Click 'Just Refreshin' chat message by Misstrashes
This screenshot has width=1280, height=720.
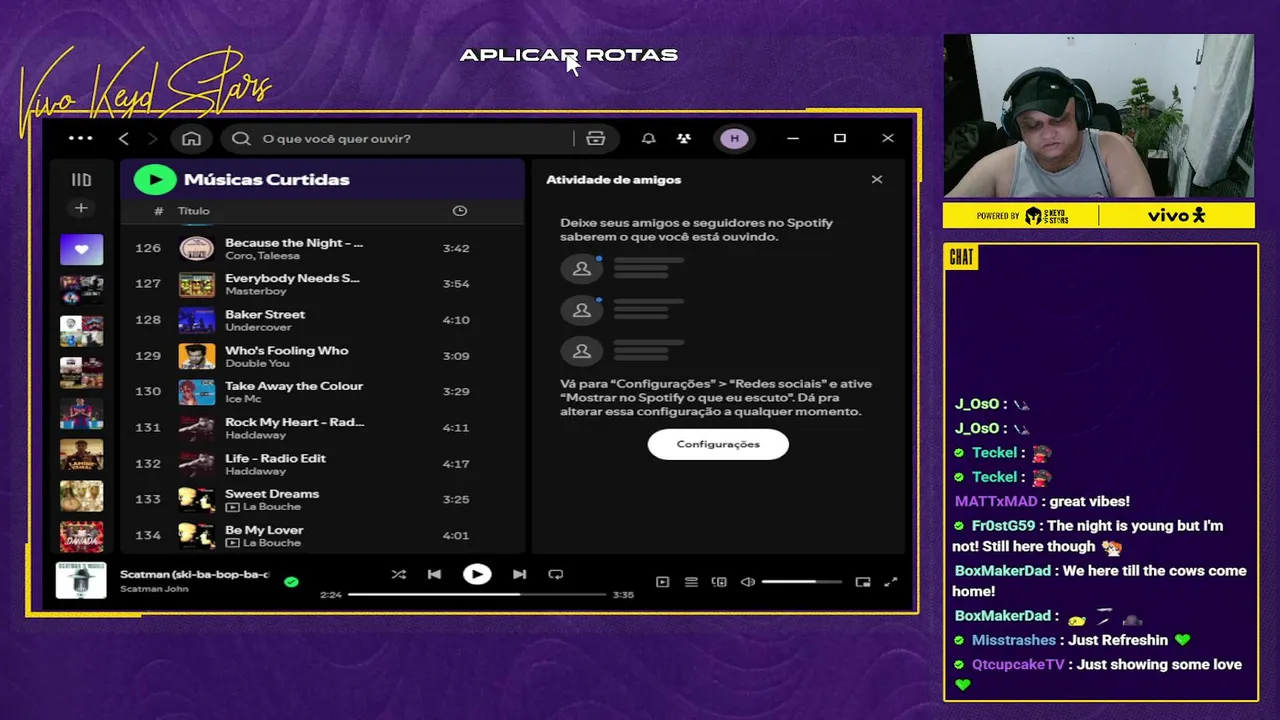click(1119, 640)
